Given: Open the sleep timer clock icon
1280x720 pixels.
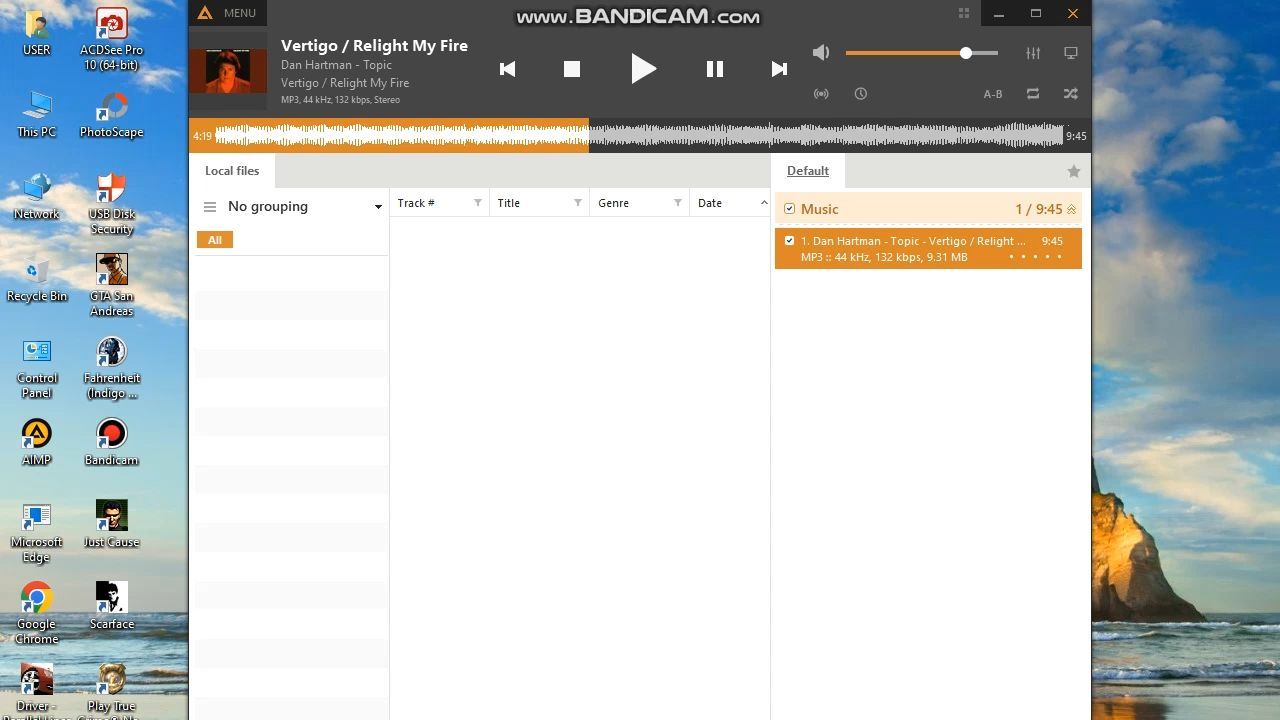Looking at the screenshot, I should (x=860, y=94).
